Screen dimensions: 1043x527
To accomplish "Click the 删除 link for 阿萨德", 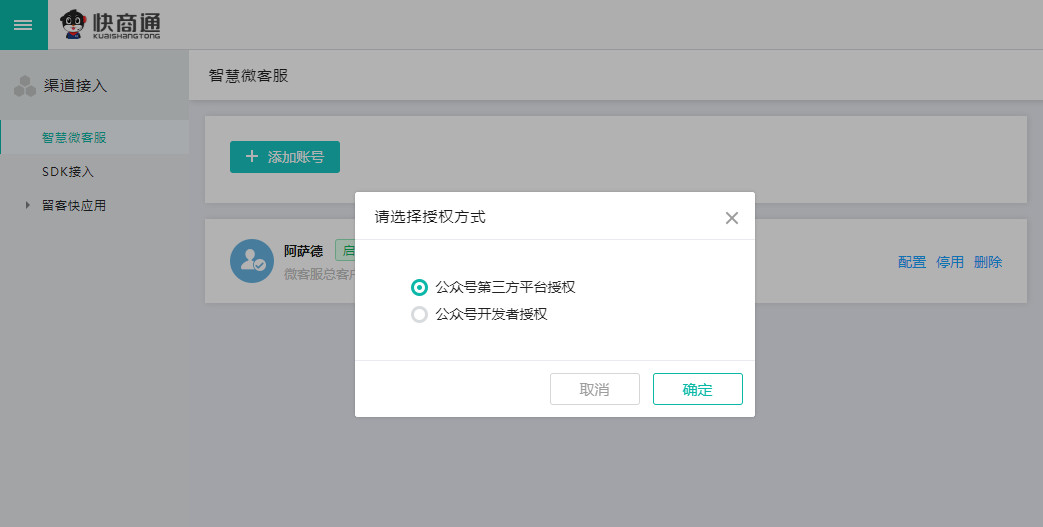I will click(987, 262).
